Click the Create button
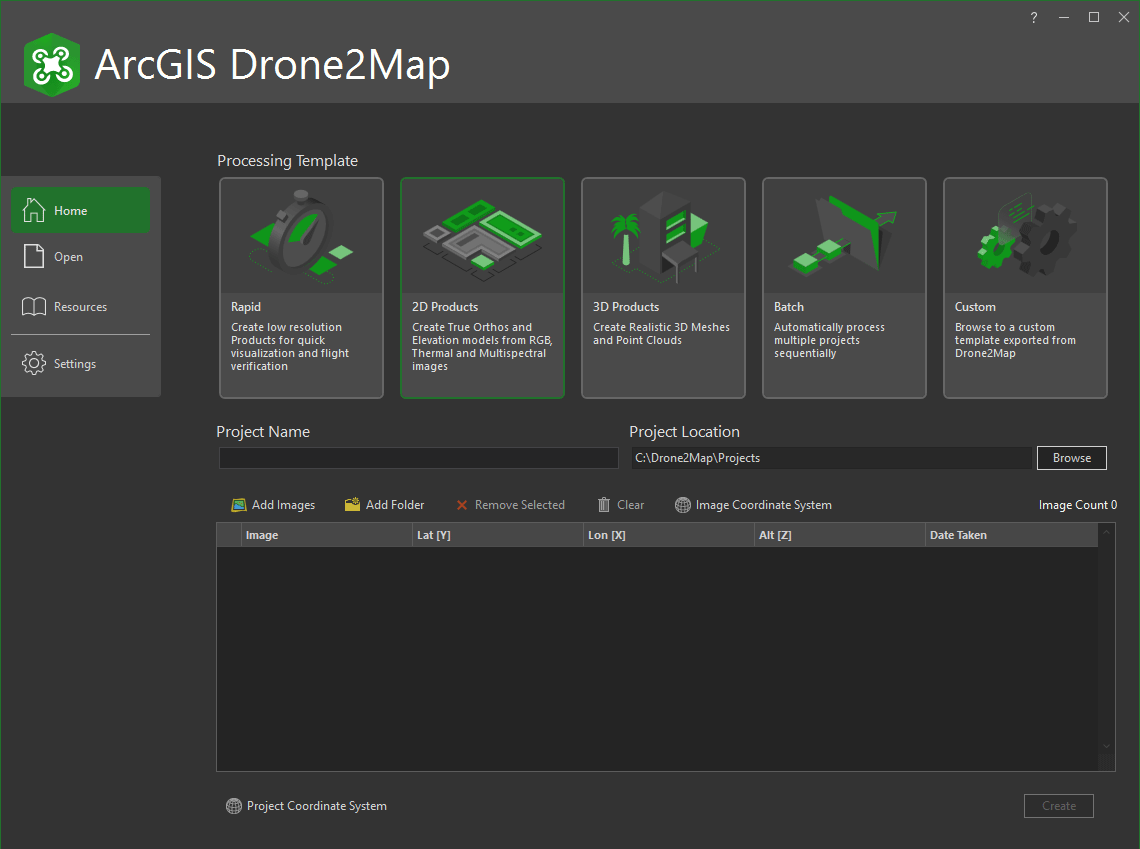The width and height of the screenshot is (1140, 849). coord(1058,806)
